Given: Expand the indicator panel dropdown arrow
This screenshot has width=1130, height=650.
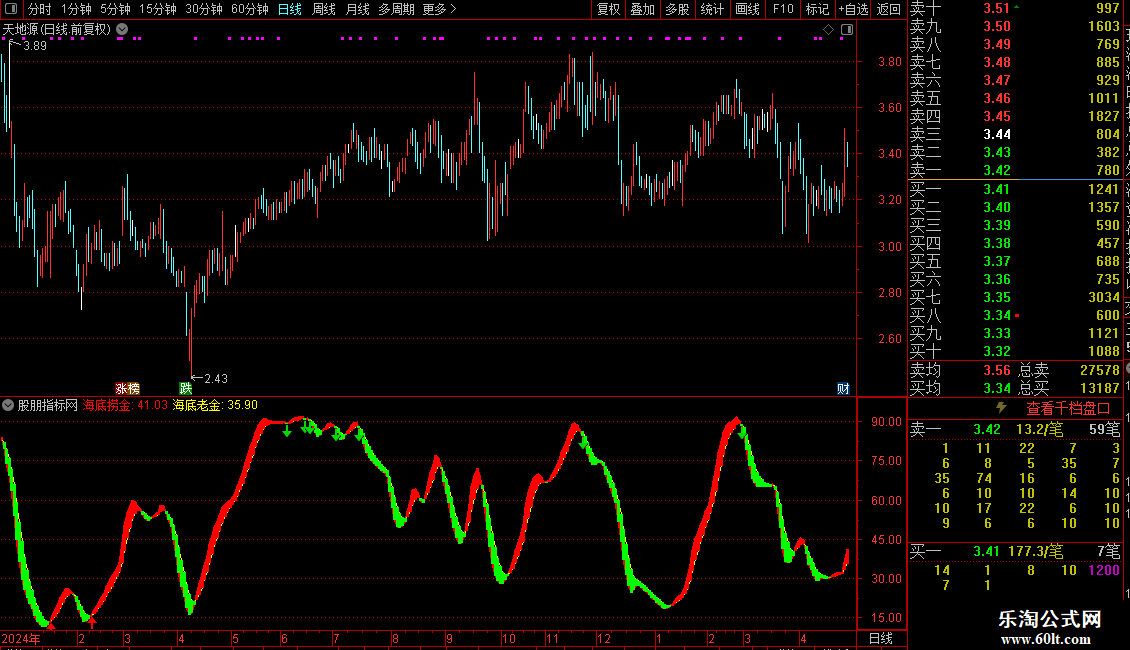Looking at the screenshot, I should [8, 405].
